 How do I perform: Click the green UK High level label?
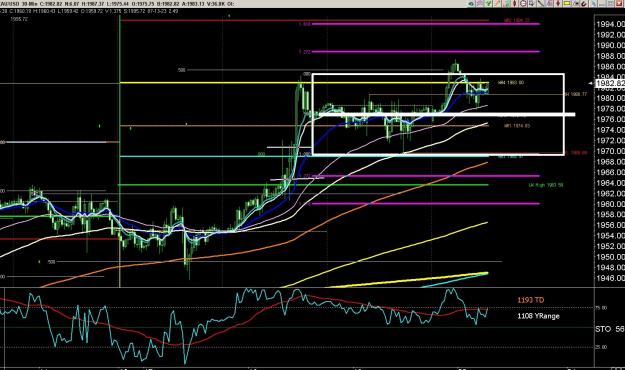pos(546,185)
